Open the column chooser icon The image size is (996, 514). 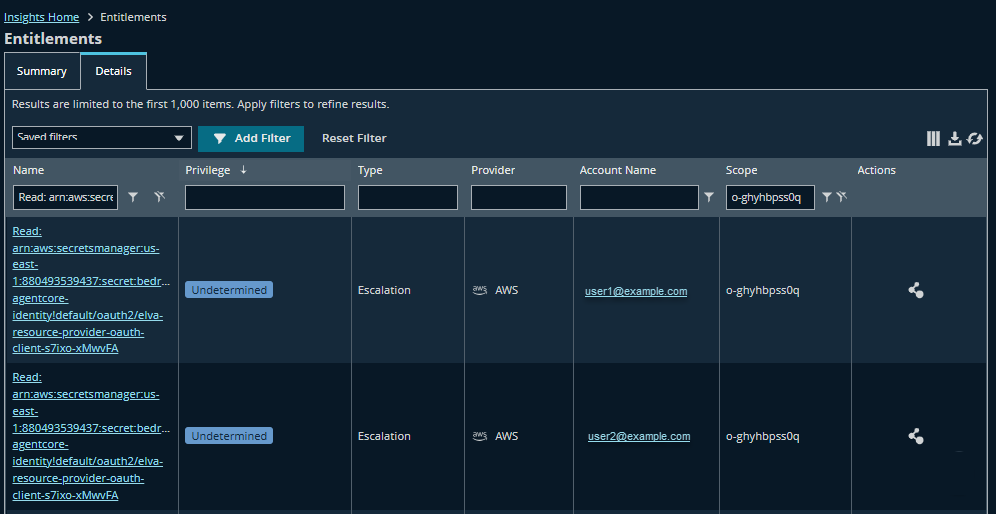click(x=932, y=139)
